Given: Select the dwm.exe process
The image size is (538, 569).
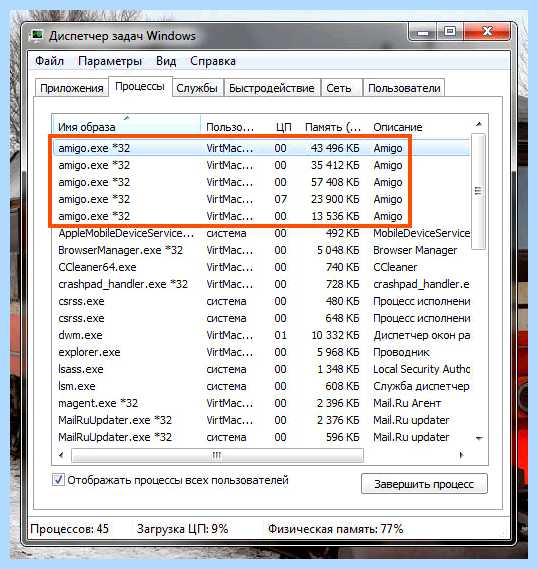Looking at the screenshot, I should pos(262,335).
